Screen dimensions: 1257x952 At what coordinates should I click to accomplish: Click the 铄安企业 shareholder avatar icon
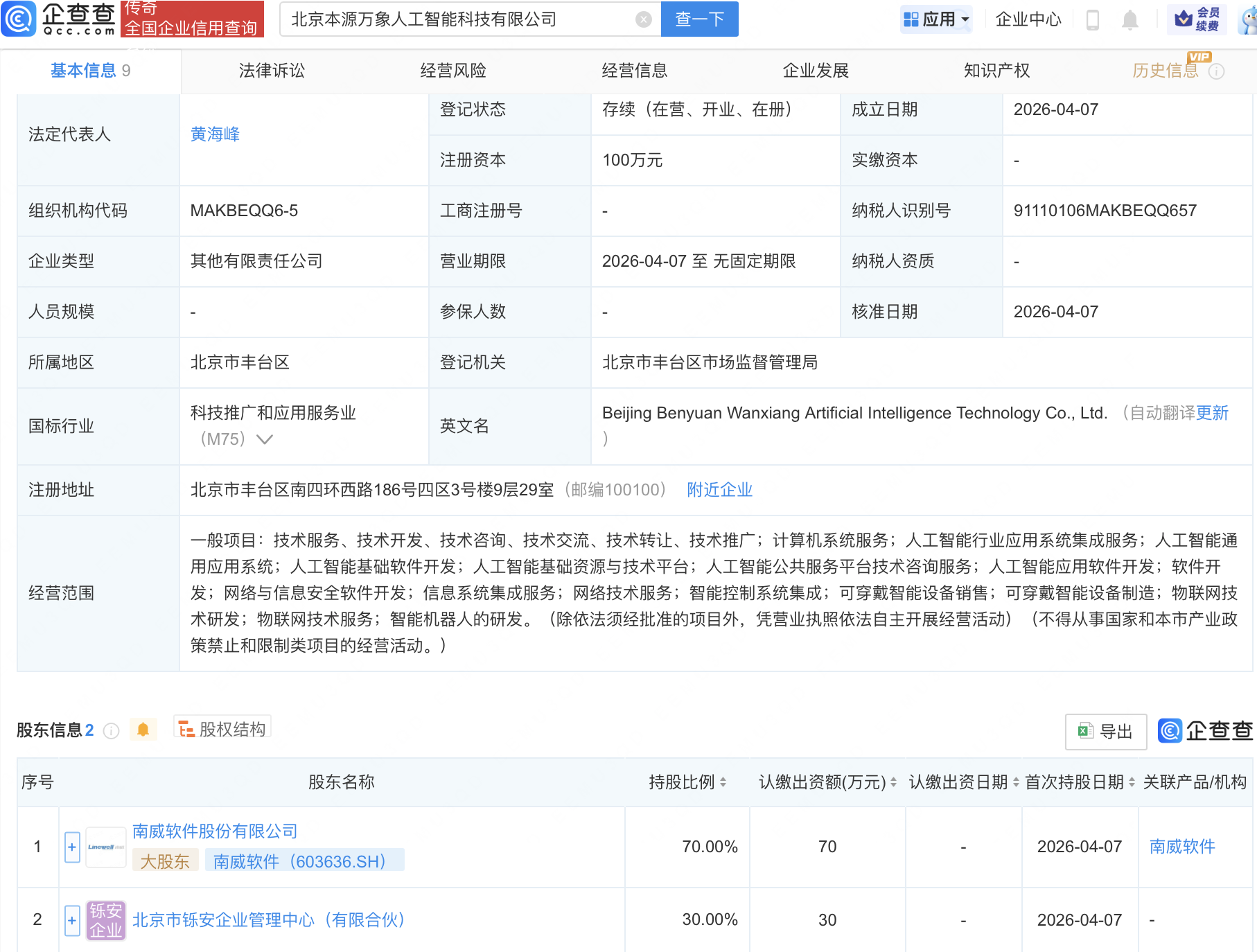(105, 920)
